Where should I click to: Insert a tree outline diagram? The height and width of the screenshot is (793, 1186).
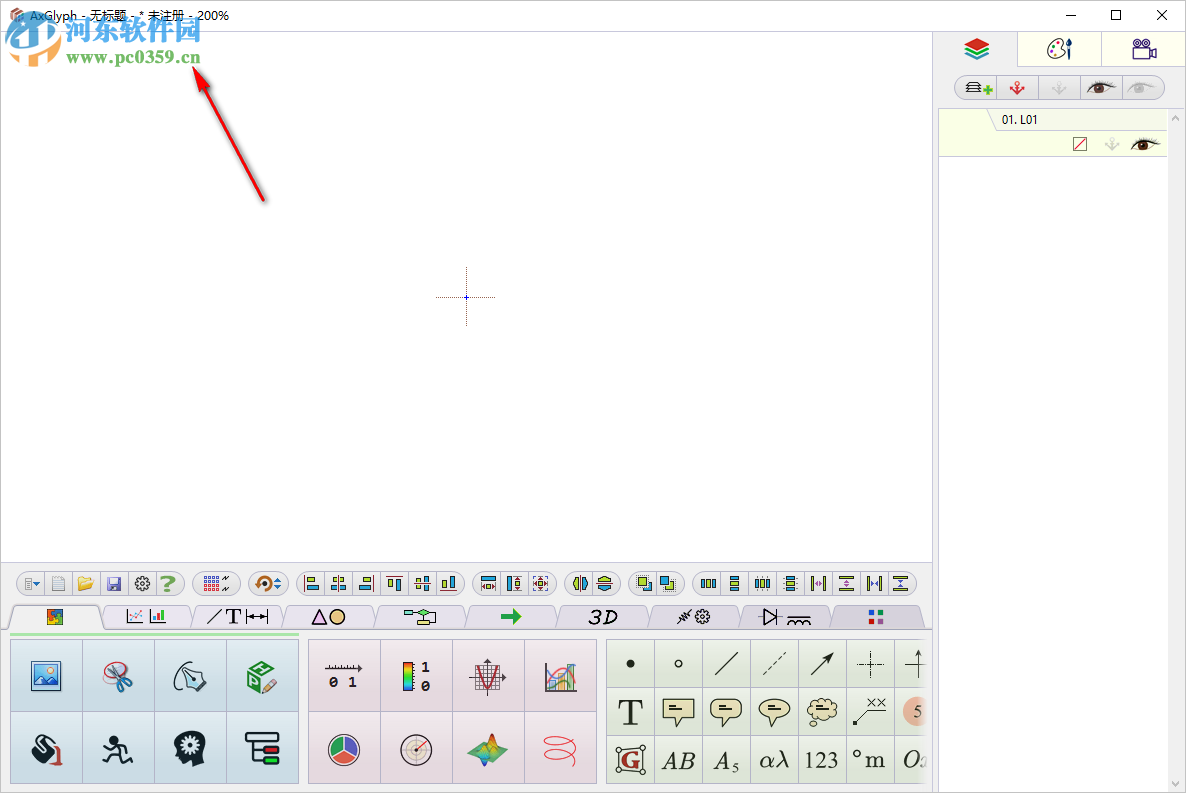262,748
